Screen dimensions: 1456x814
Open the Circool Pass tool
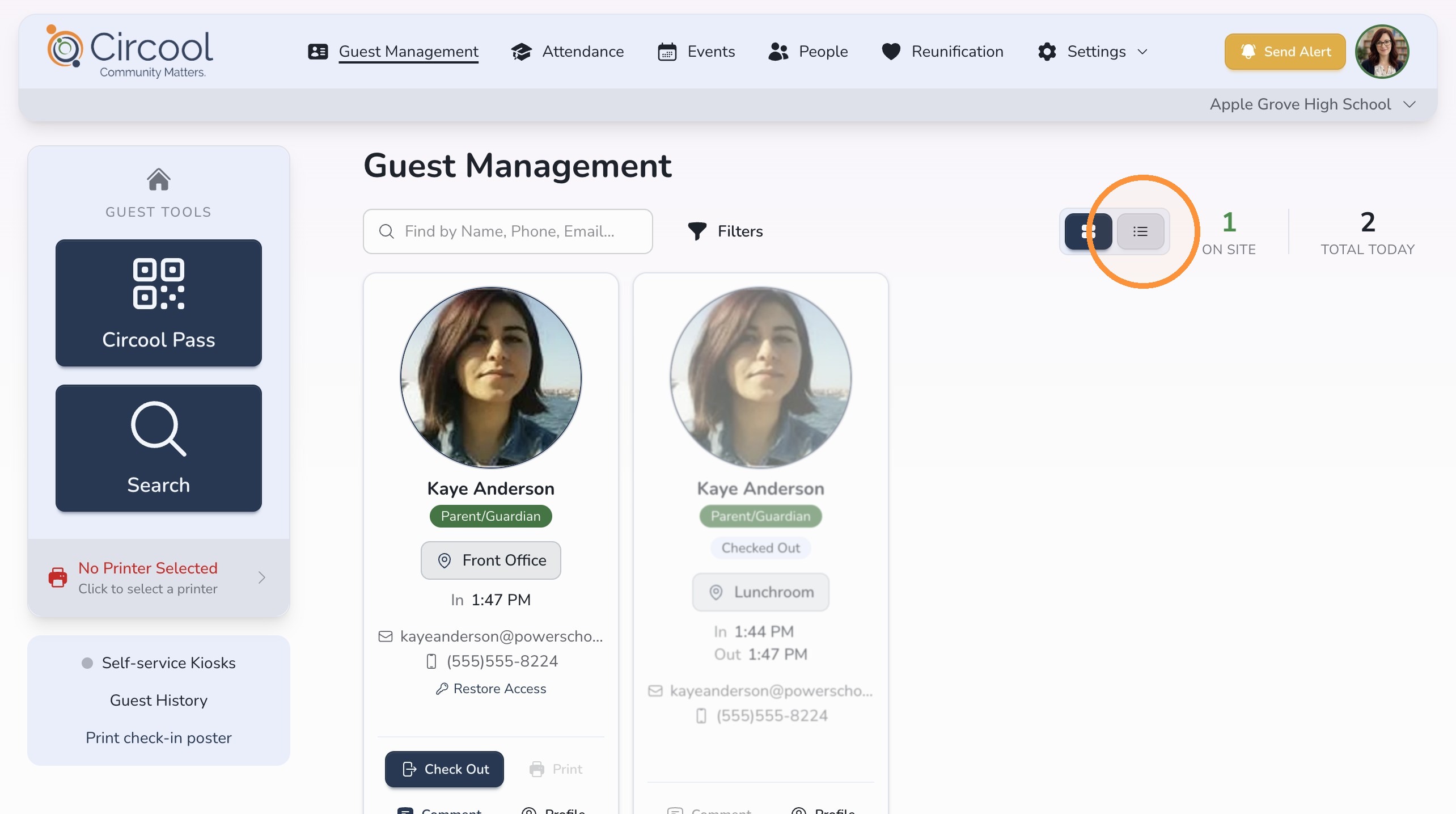(x=159, y=303)
